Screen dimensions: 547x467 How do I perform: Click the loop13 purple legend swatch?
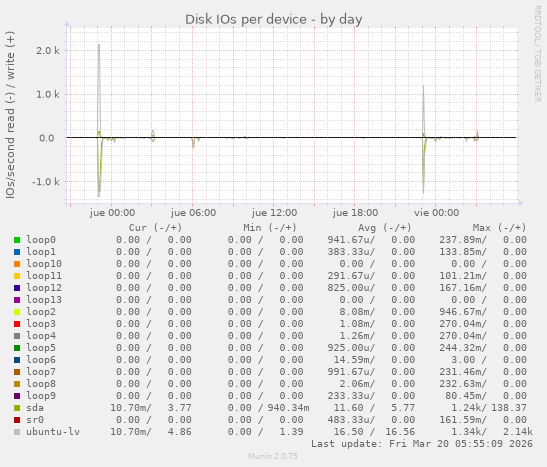(x=17, y=300)
